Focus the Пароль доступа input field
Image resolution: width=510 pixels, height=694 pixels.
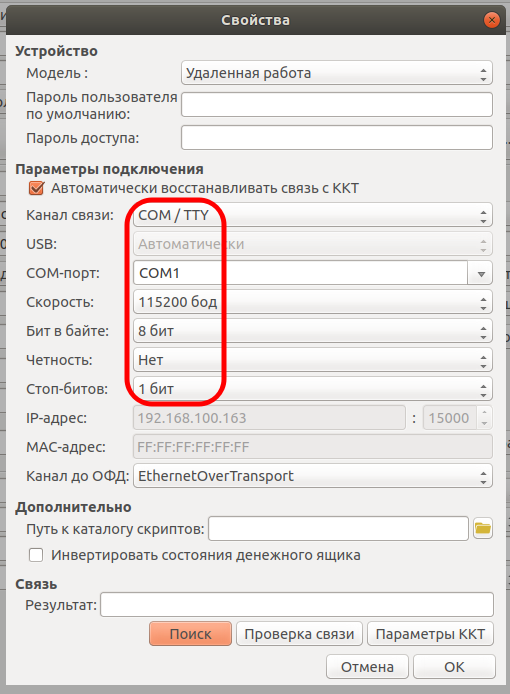[337, 138]
